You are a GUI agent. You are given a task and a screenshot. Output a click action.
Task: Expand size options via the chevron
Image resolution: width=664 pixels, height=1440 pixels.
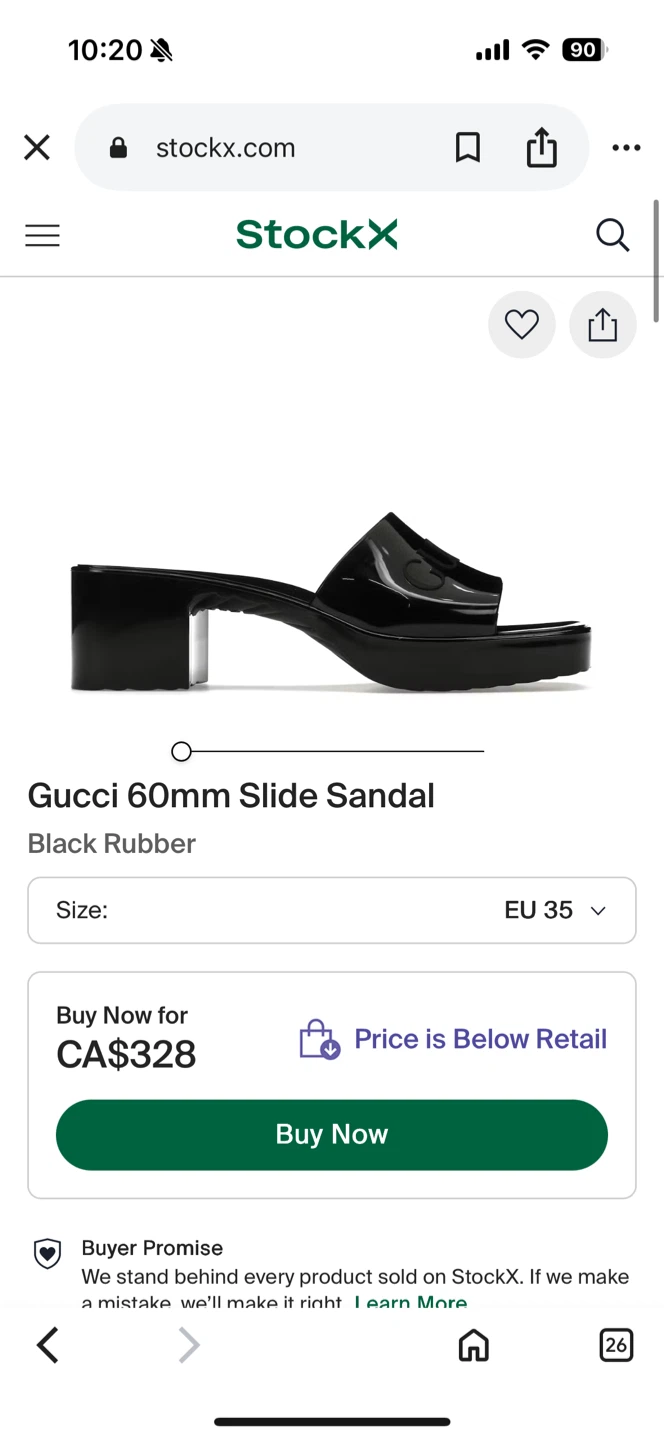(x=597, y=910)
